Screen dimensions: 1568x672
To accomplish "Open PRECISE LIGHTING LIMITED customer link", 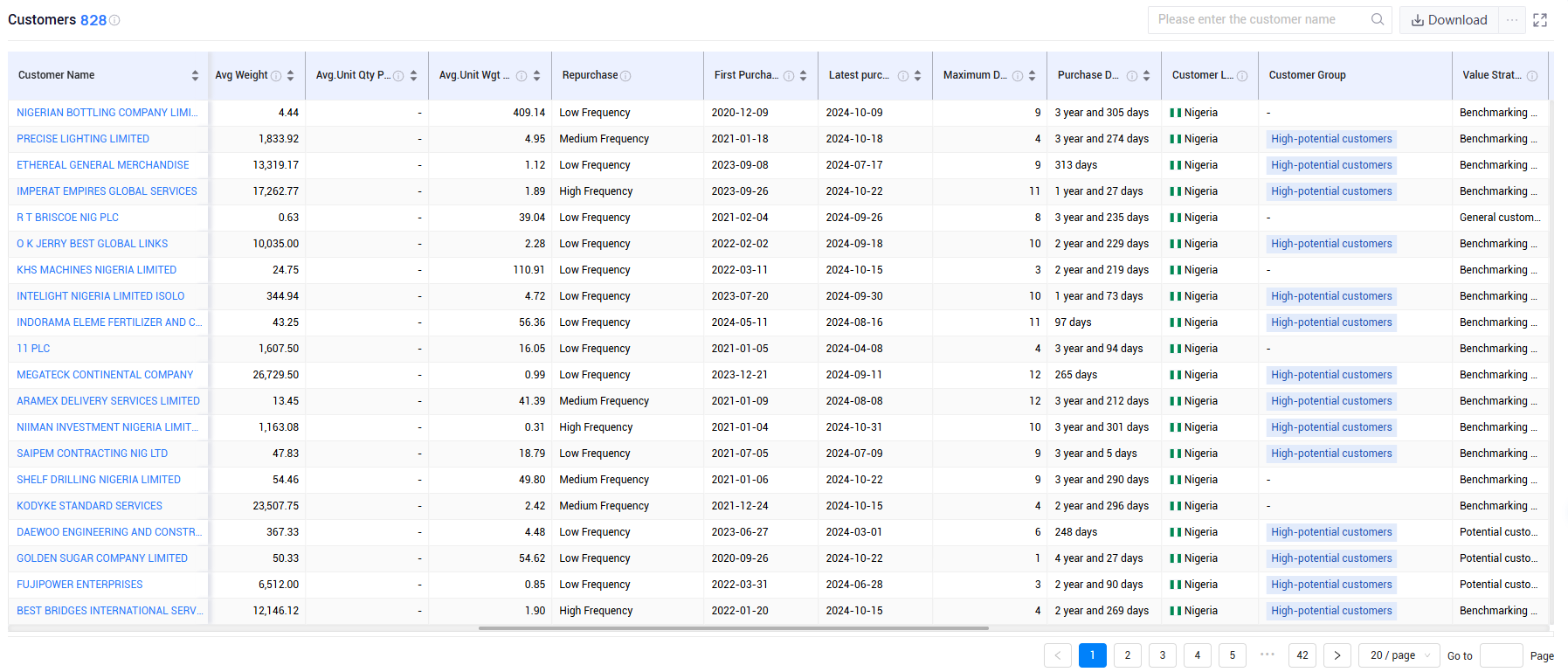I will coord(83,139).
